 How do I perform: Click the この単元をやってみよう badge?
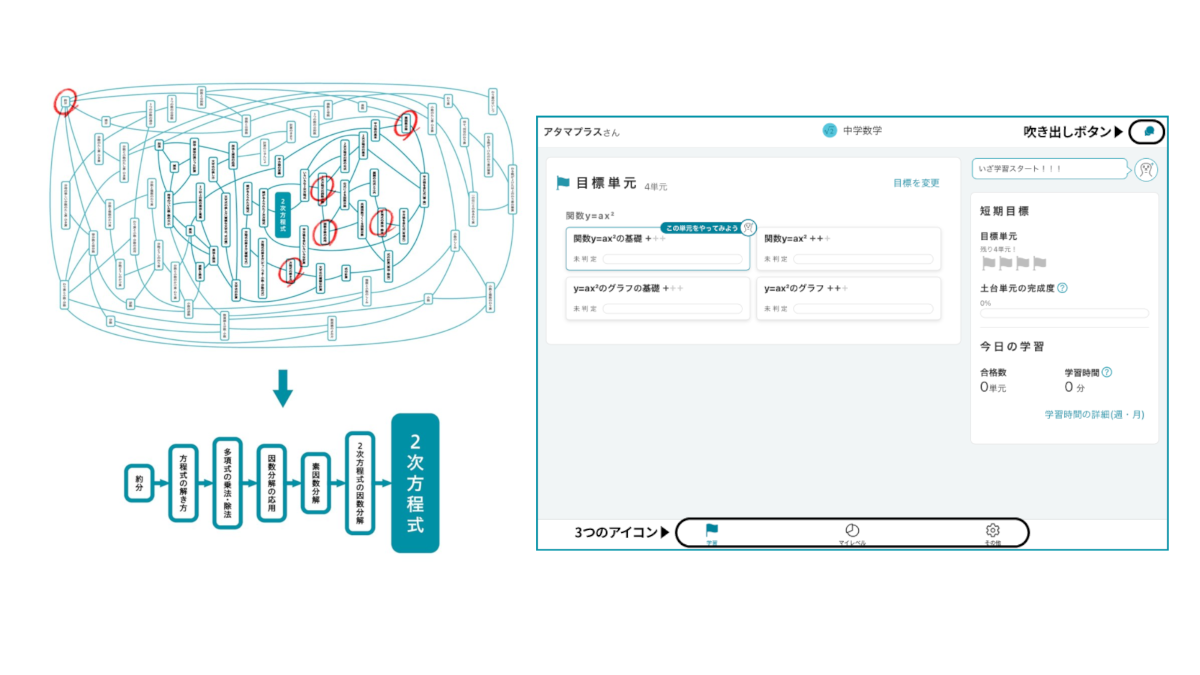tap(700, 228)
